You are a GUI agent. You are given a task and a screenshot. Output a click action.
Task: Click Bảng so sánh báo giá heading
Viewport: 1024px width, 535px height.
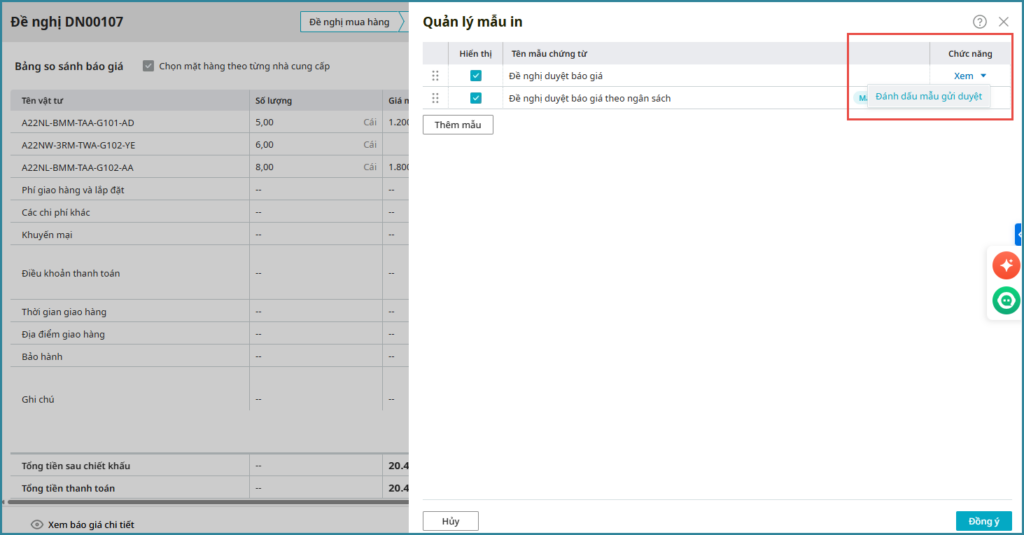(69, 66)
